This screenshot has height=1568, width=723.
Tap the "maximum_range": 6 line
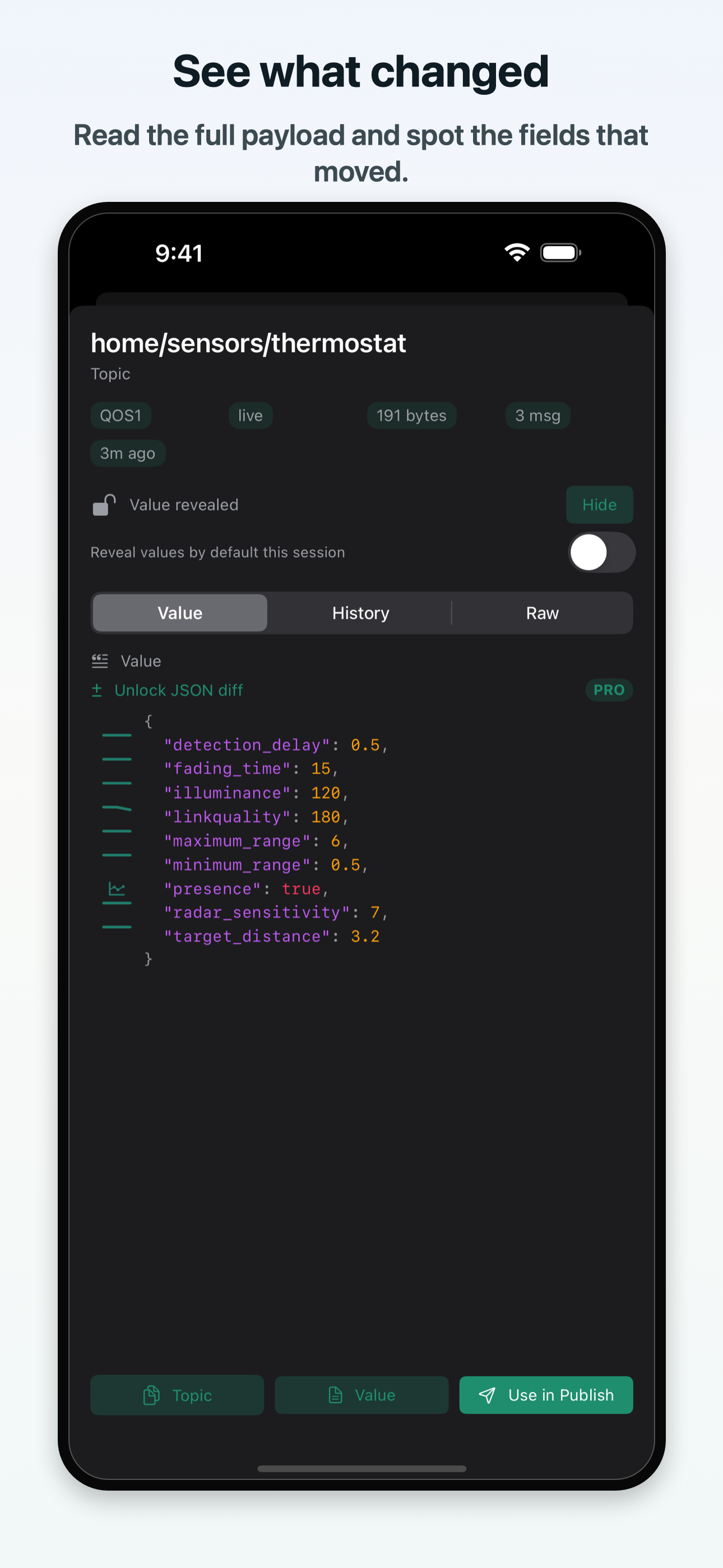pyautogui.click(x=256, y=841)
